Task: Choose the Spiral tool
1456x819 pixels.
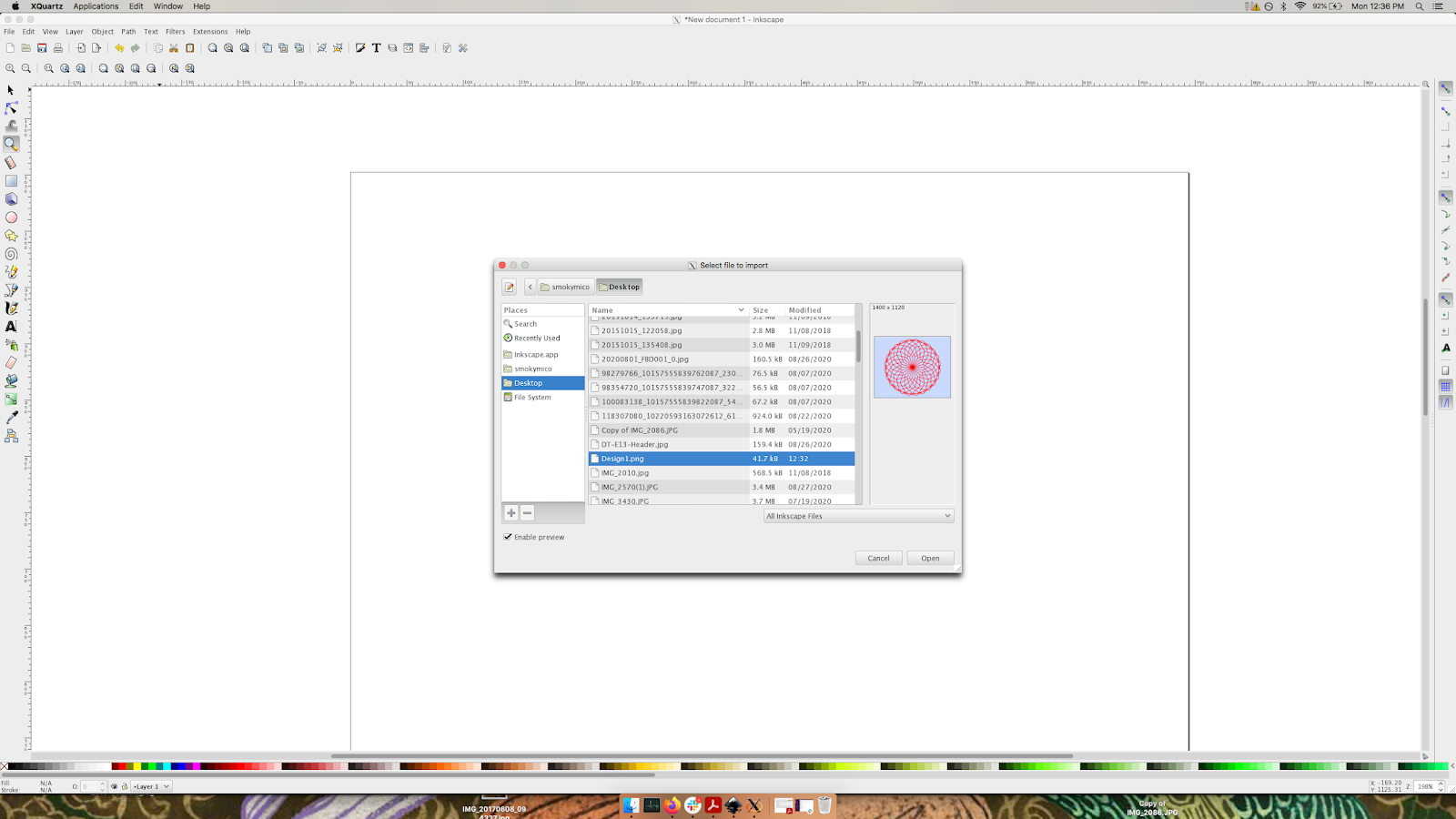Action: 11,252
